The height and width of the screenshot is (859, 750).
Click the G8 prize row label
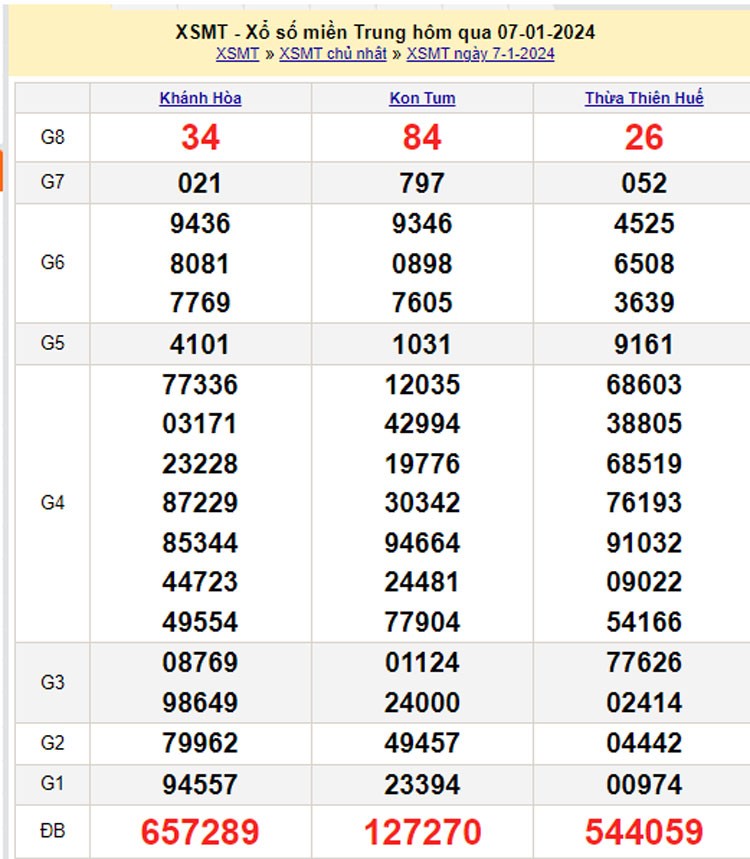(x=52, y=138)
